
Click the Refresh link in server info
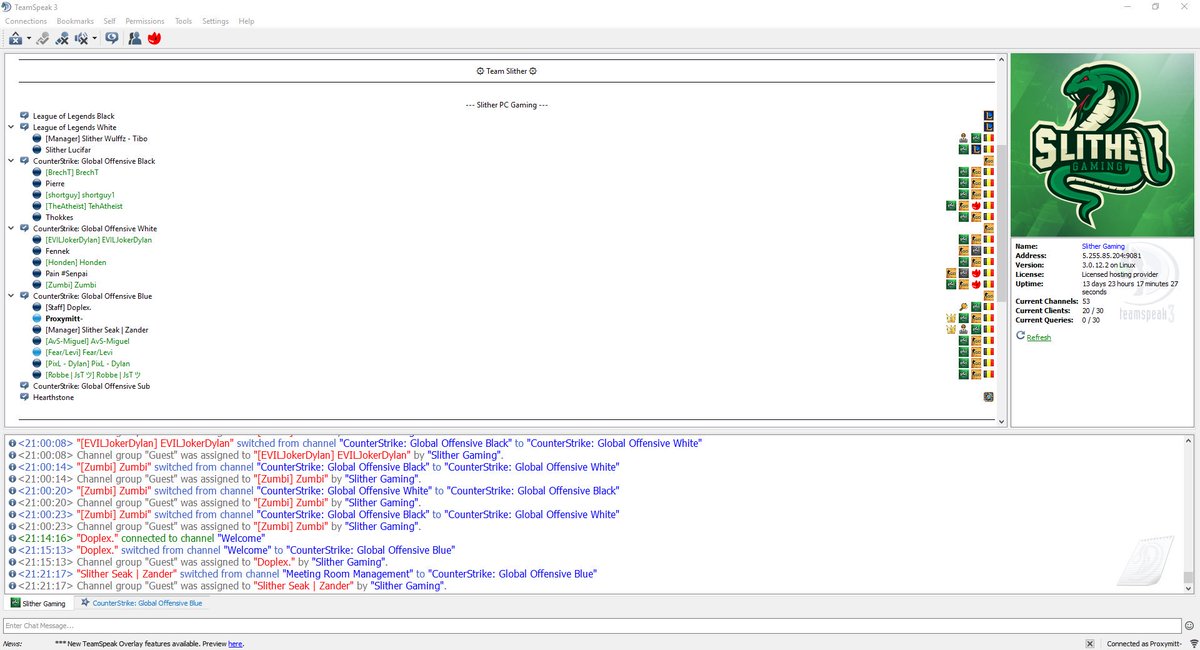1039,337
